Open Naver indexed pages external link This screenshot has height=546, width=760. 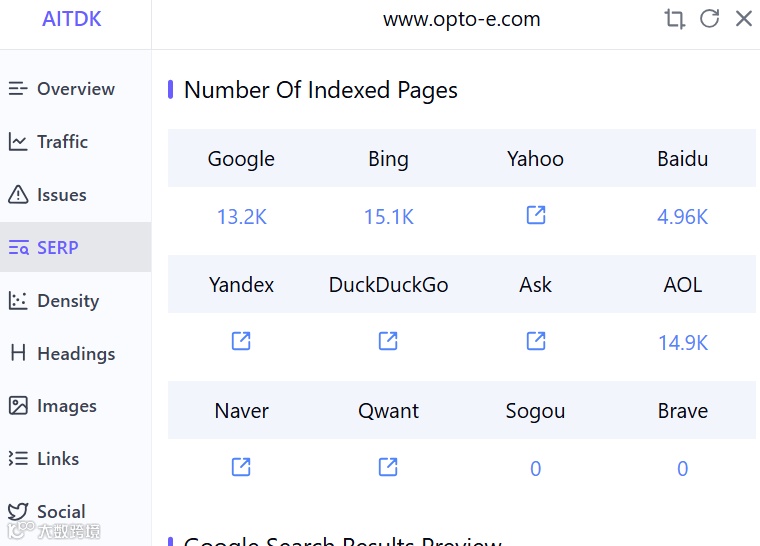pyautogui.click(x=241, y=467)
